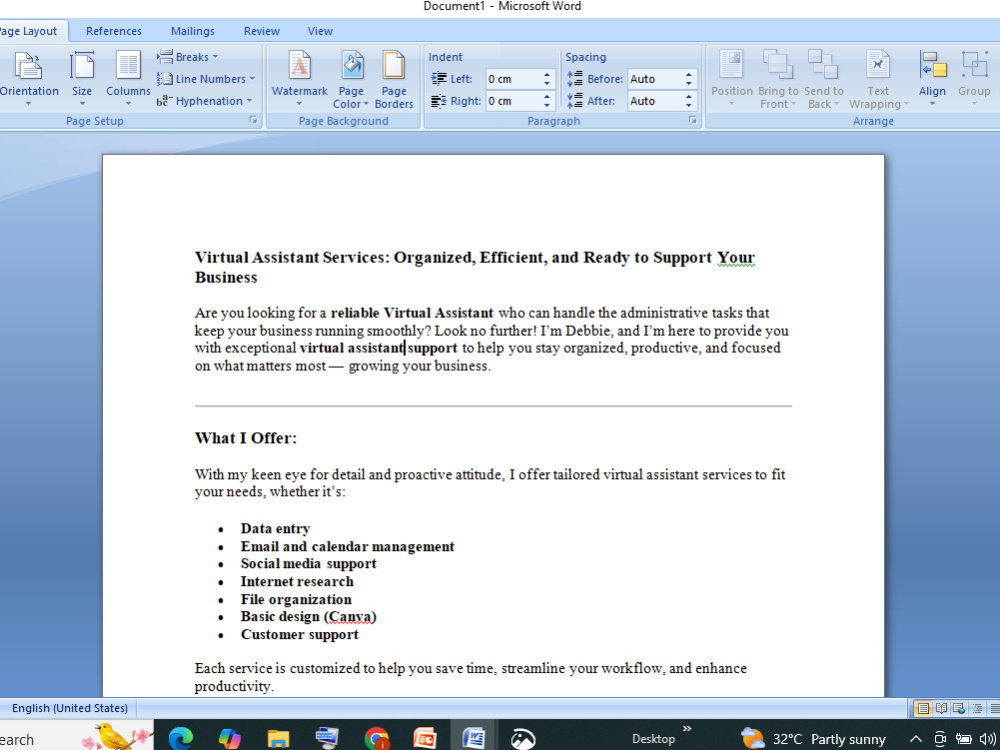The width and height of the screenshot is (1000, 750).
Task: Open the page Size options
Action: coord(82,79)
